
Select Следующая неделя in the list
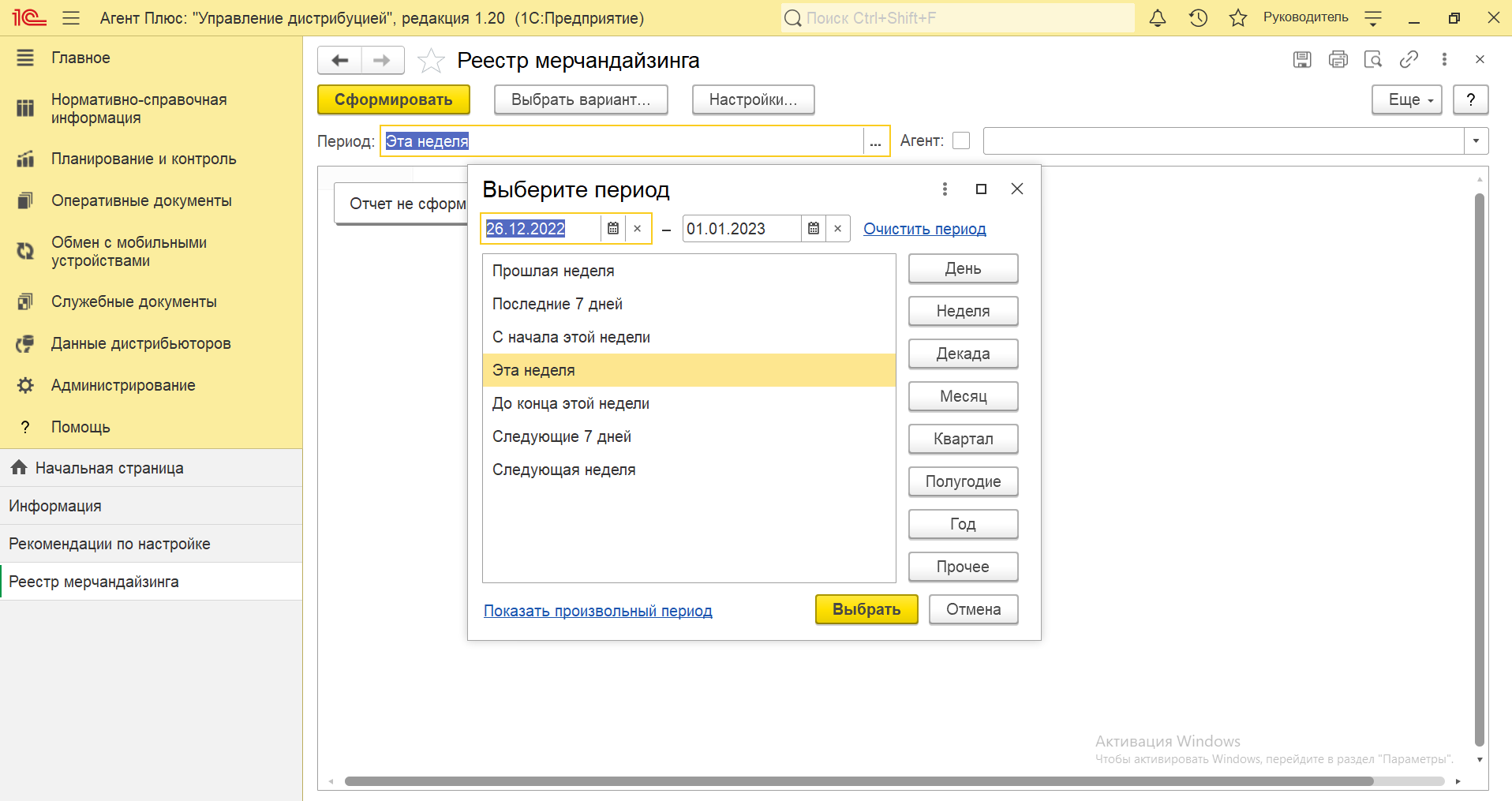tap(689, 470)
